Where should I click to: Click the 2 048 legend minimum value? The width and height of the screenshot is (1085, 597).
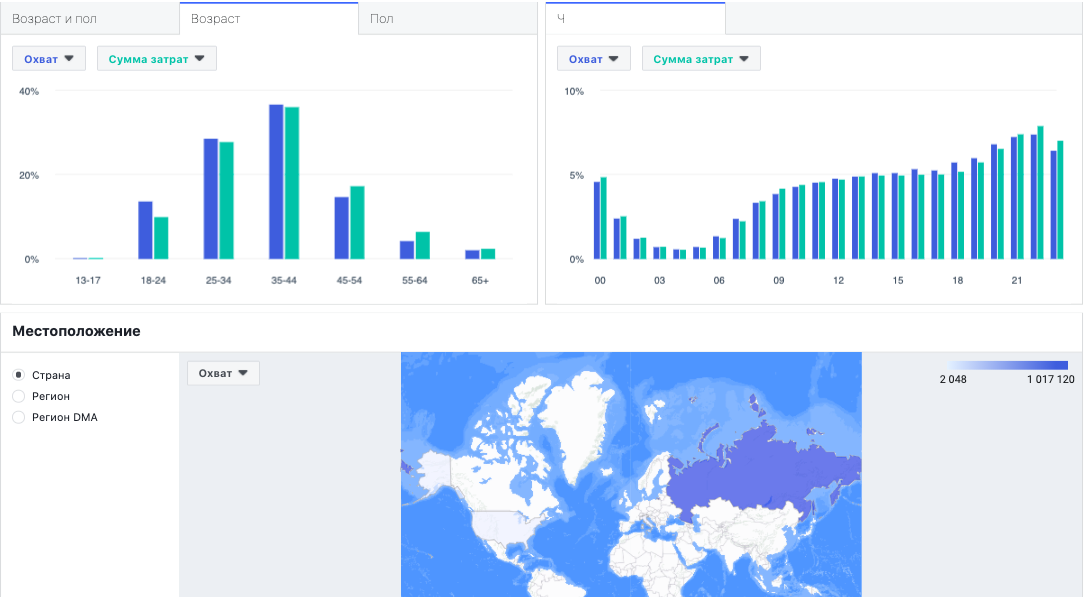(953, 379)
